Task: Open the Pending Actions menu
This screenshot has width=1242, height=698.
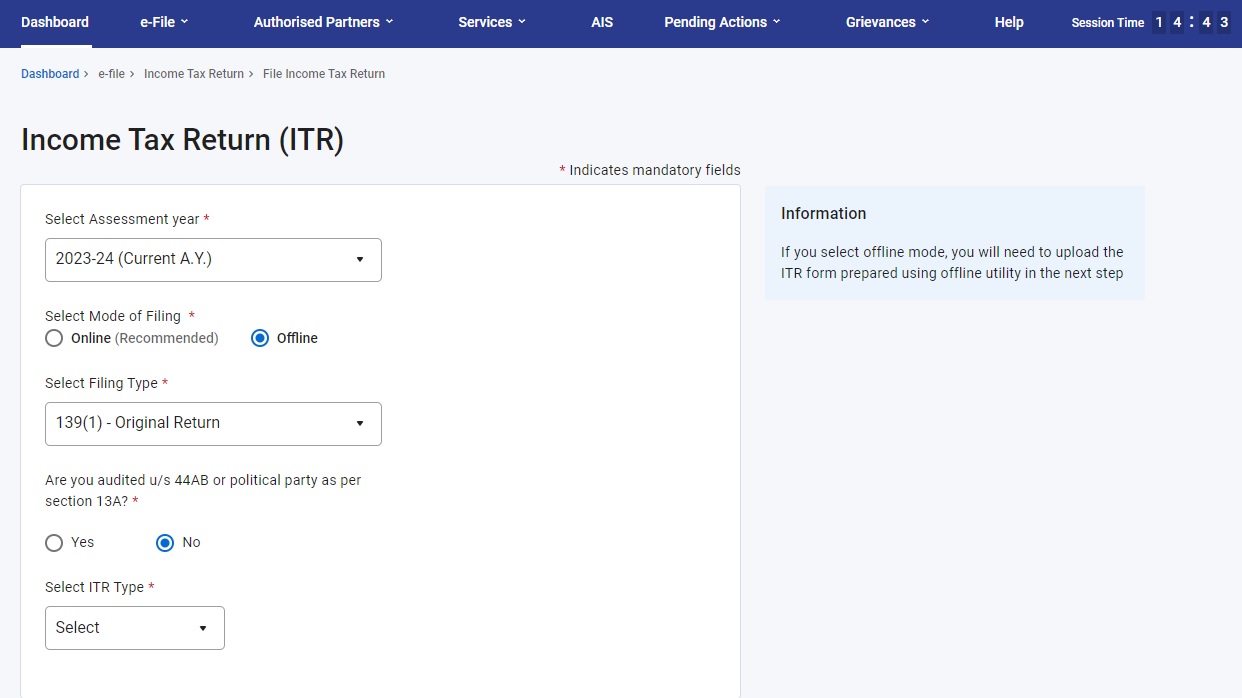Action: [721, 21]
